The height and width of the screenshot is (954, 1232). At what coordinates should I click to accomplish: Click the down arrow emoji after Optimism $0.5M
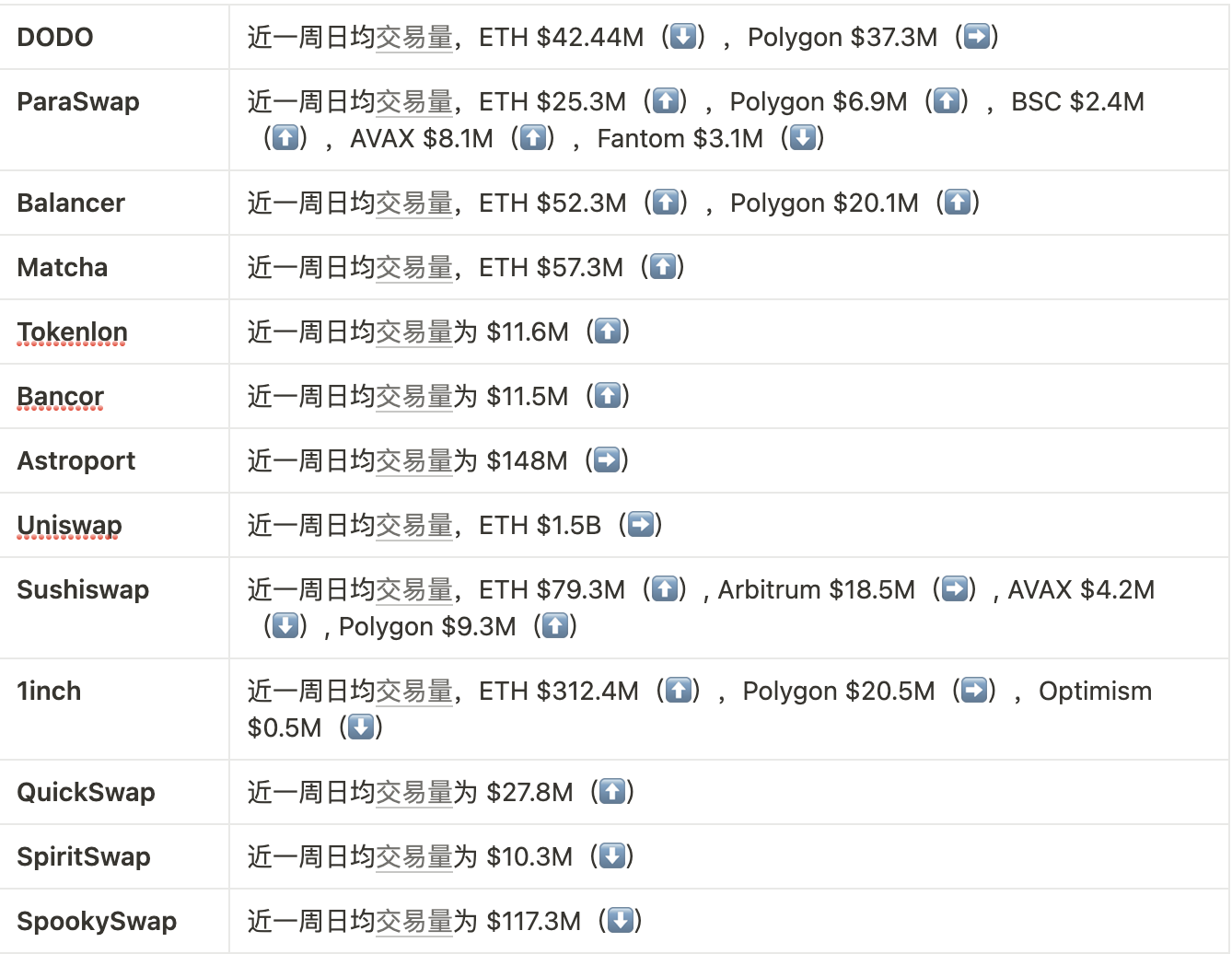(361, 727)
